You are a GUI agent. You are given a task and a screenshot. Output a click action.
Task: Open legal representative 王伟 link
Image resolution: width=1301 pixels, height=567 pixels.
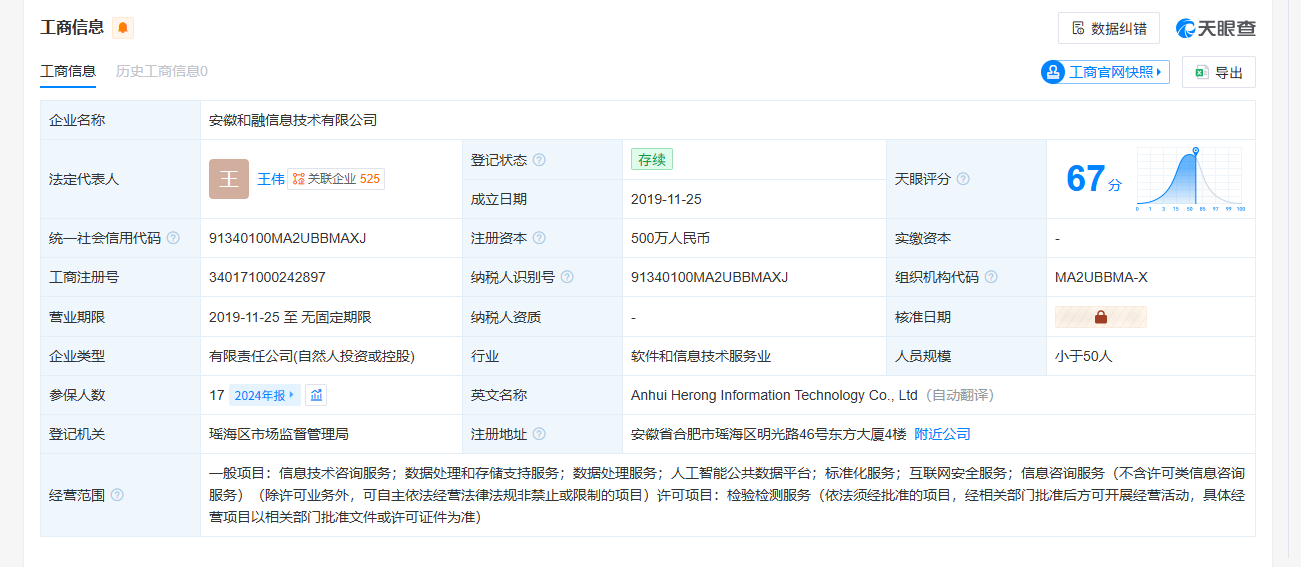pos(270,179)
